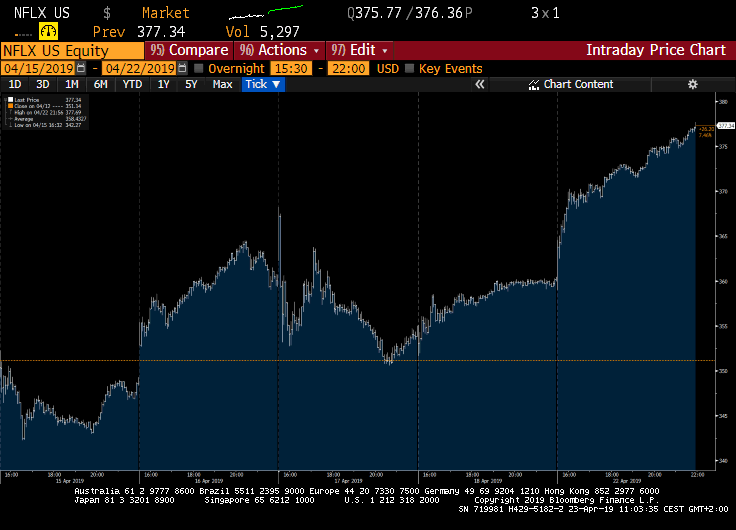The image size is (736, 530).
Task: Click the 22:00 last x-axis tick
Action: tap(698, 475)
